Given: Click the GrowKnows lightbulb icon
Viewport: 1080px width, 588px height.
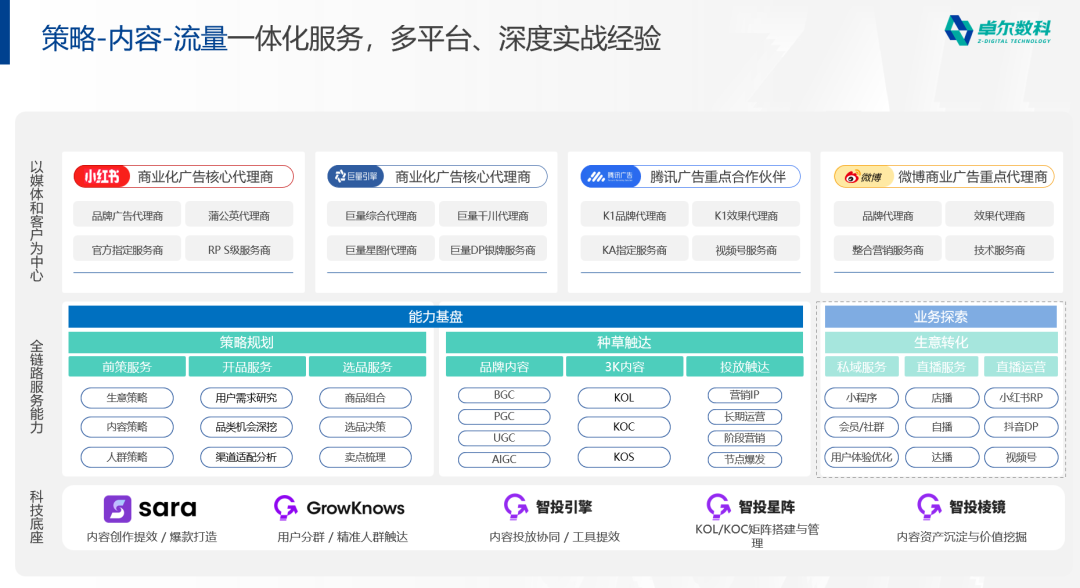Looking at the screenshot, I should point(285,507).
